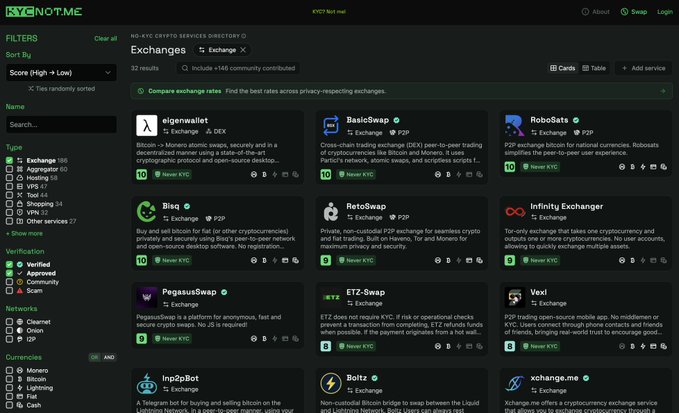Click eigenwallet's Never KYC badge

pyautogui.click(x=172, y=174)
